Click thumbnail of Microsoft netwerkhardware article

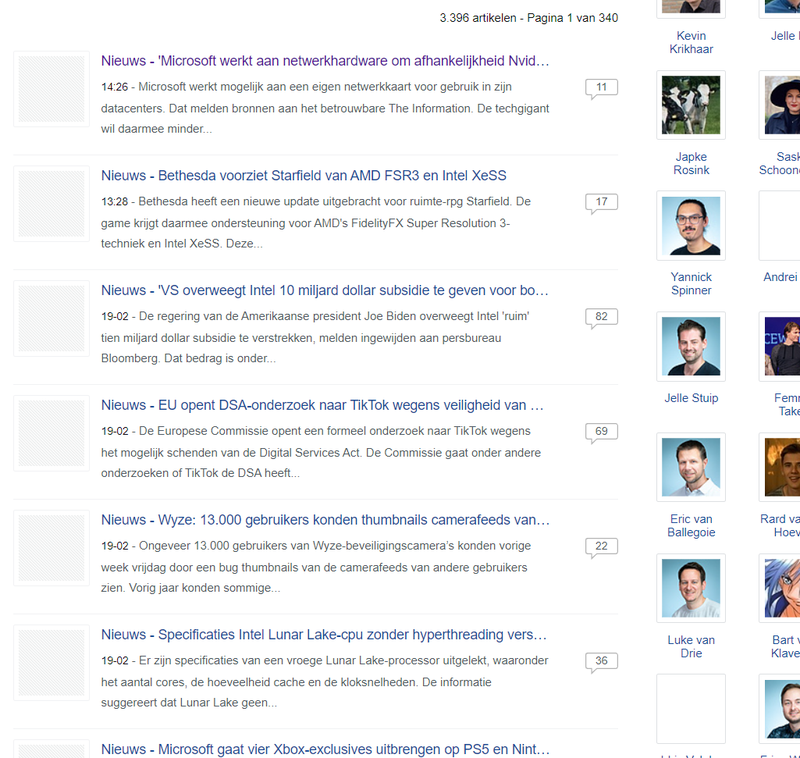[x=52, y=89]
